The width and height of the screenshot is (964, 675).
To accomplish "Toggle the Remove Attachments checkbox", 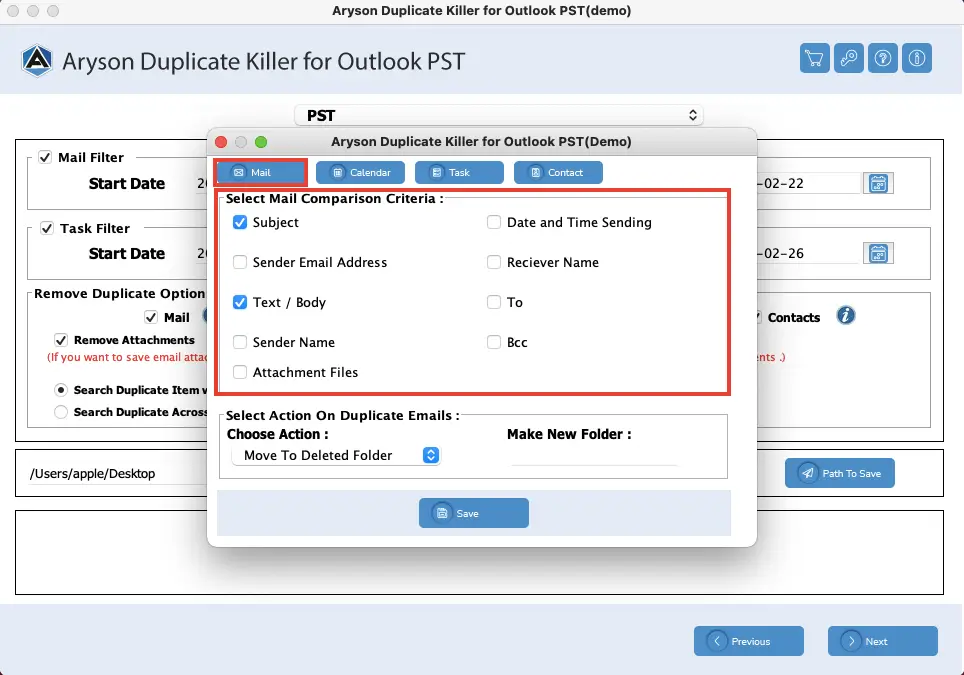I will [60, 340].
